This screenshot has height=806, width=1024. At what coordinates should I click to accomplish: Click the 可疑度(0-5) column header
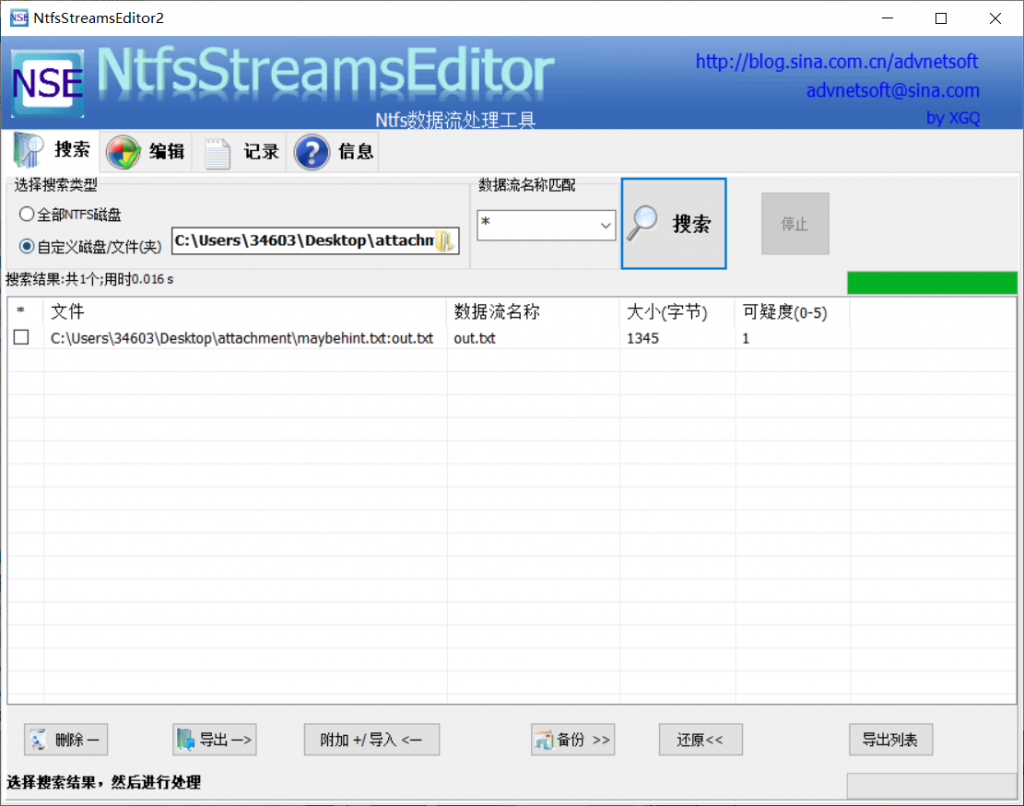[x=792, y=312]
